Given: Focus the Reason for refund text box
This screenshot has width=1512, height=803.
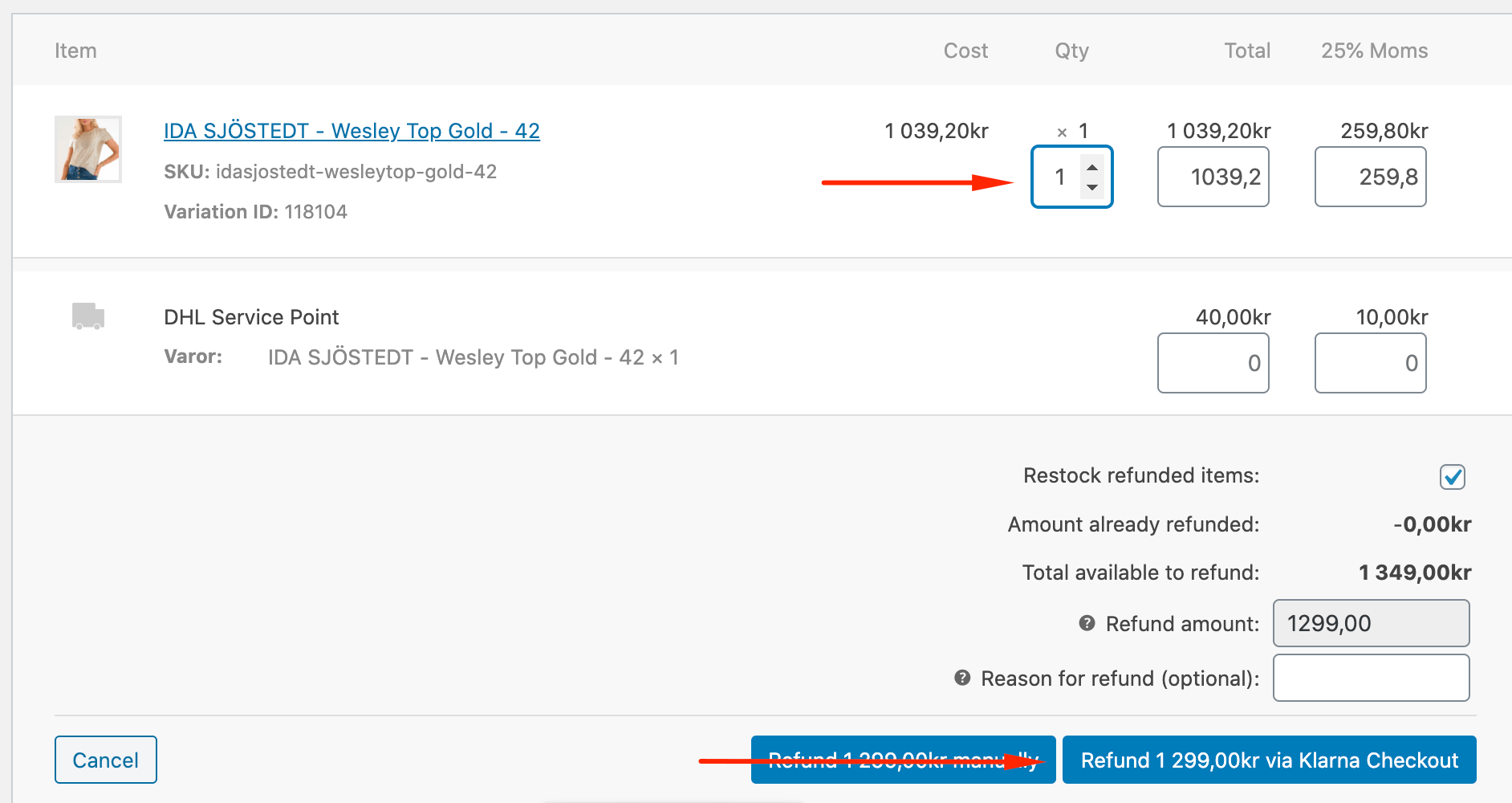Looking at the screenshot, I should point(1371,678).
